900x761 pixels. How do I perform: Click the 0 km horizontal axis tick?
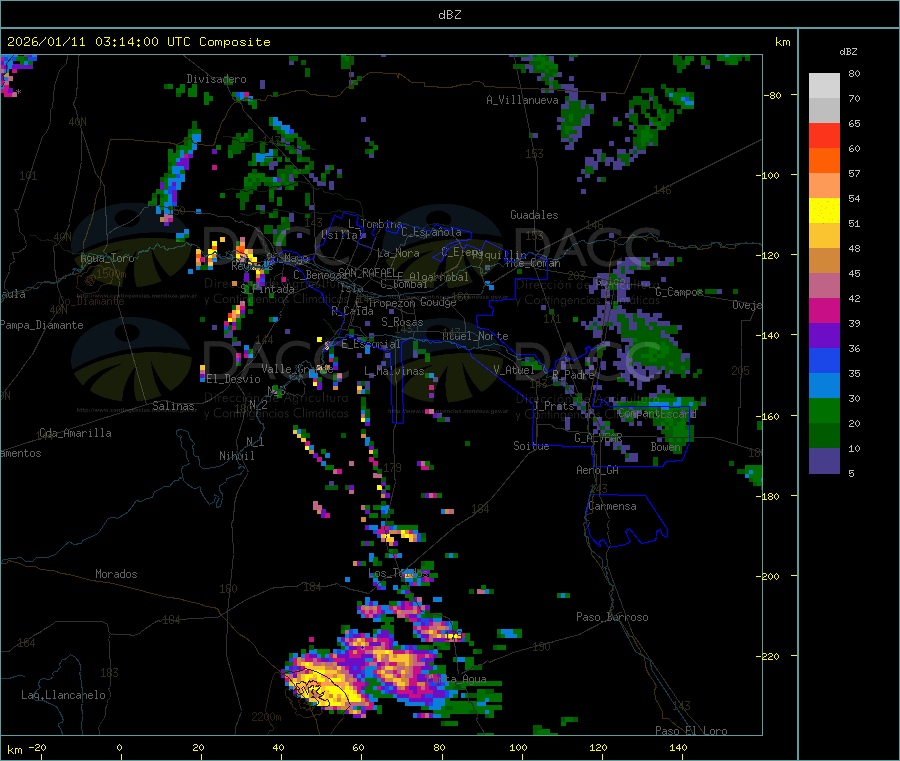[x=119, y=747]
